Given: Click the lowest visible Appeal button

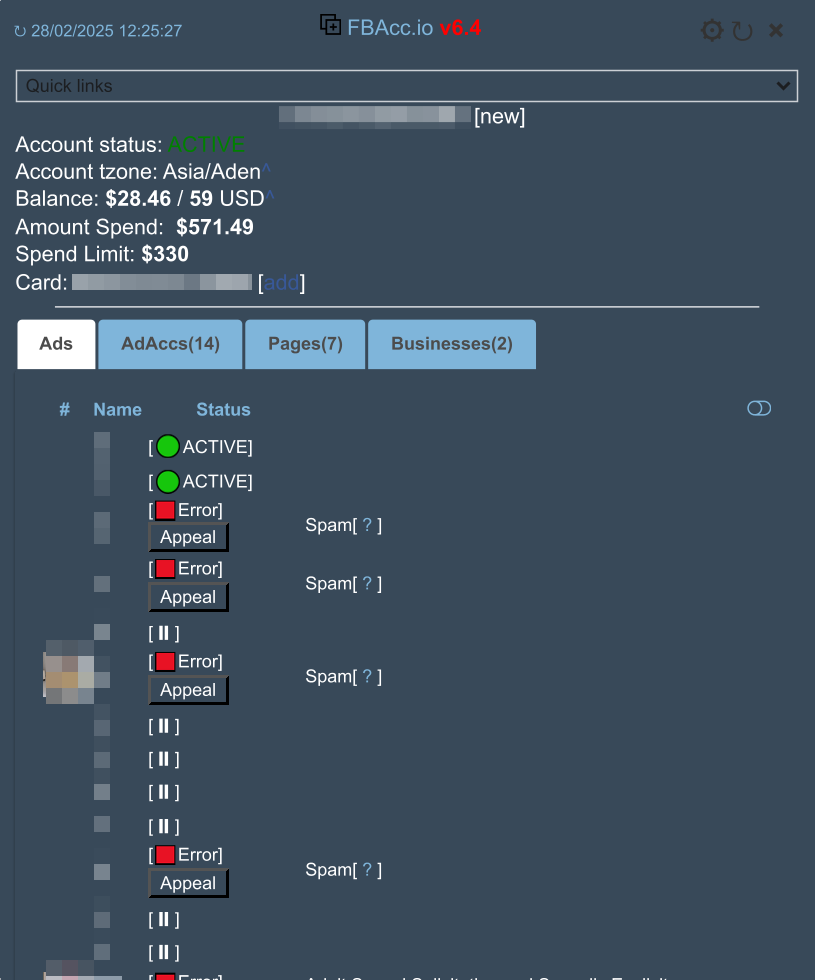Looking at the screenshot, I should (188, 883).
